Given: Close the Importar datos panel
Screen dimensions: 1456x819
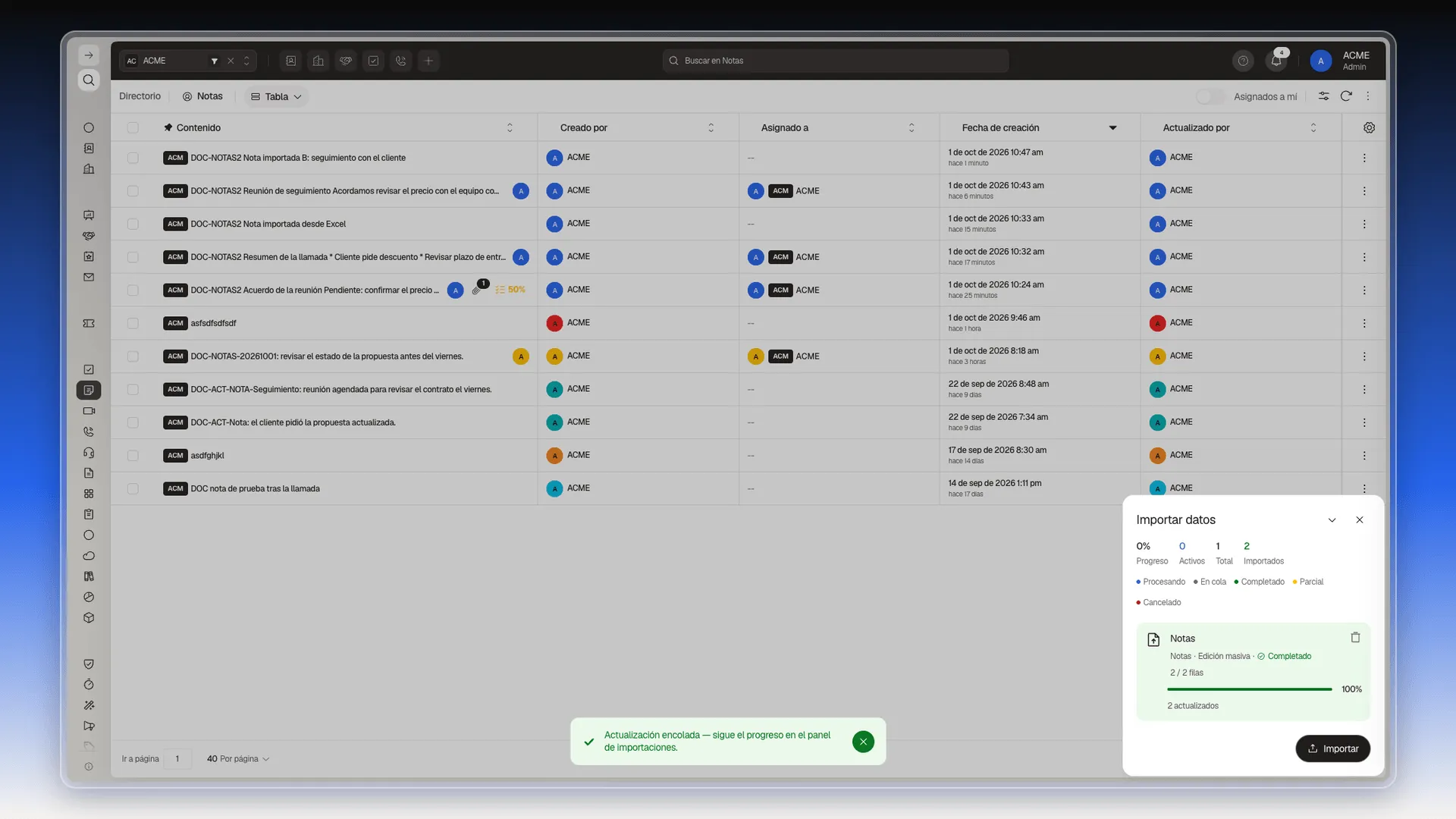Looking at the screenshot, I should coord(1360,520).
